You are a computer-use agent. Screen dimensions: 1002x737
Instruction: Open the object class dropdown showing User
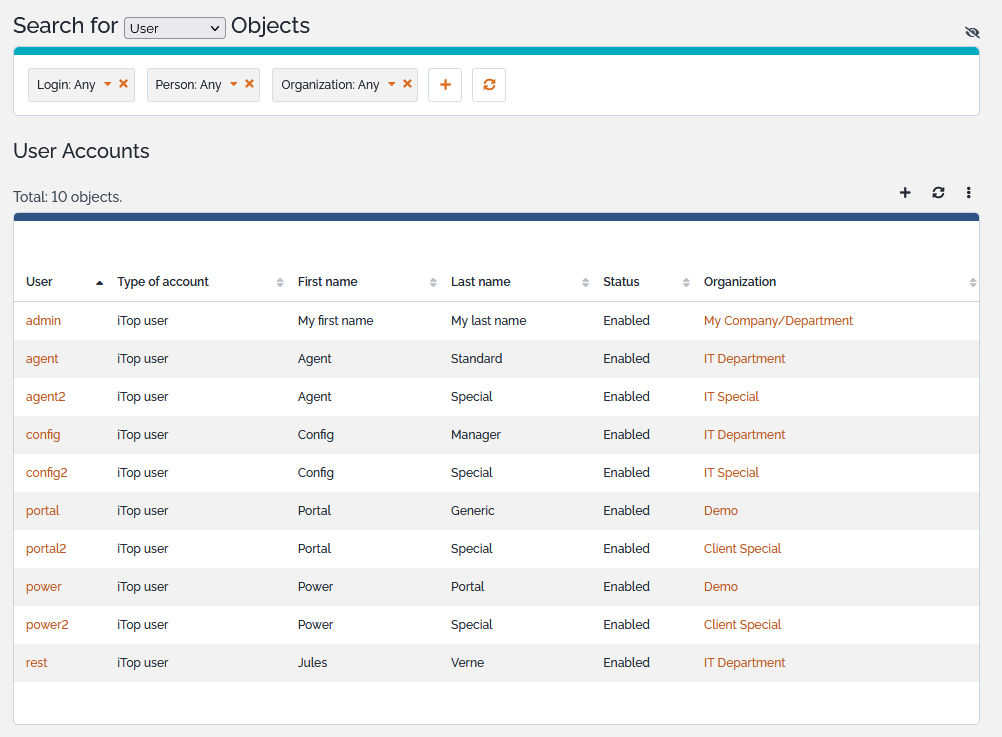click(x=174, y=28)
